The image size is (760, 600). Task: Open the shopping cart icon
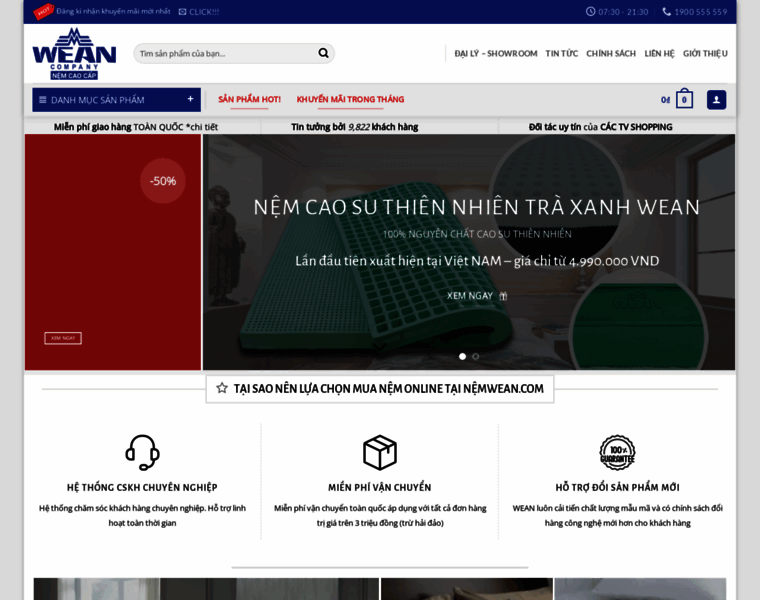[684, 99]
